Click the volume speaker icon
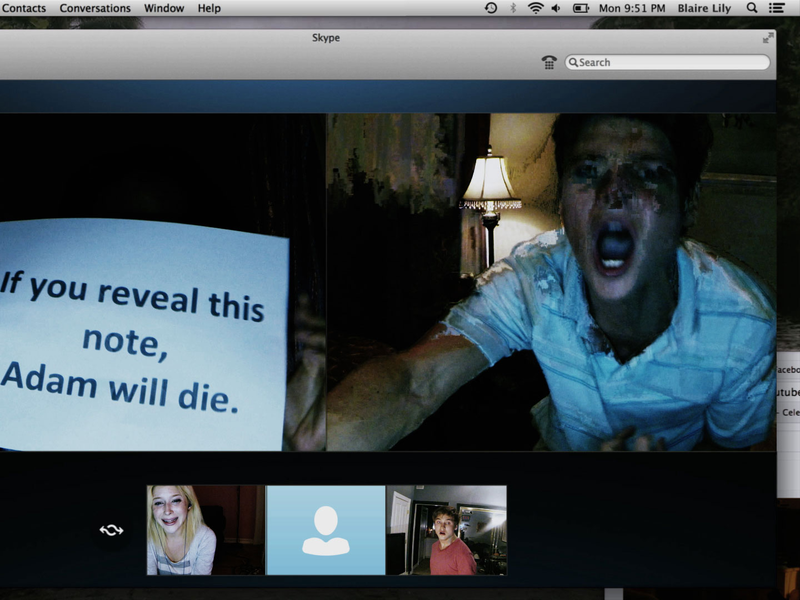This screenshot has width=800, height=600. 556,8
